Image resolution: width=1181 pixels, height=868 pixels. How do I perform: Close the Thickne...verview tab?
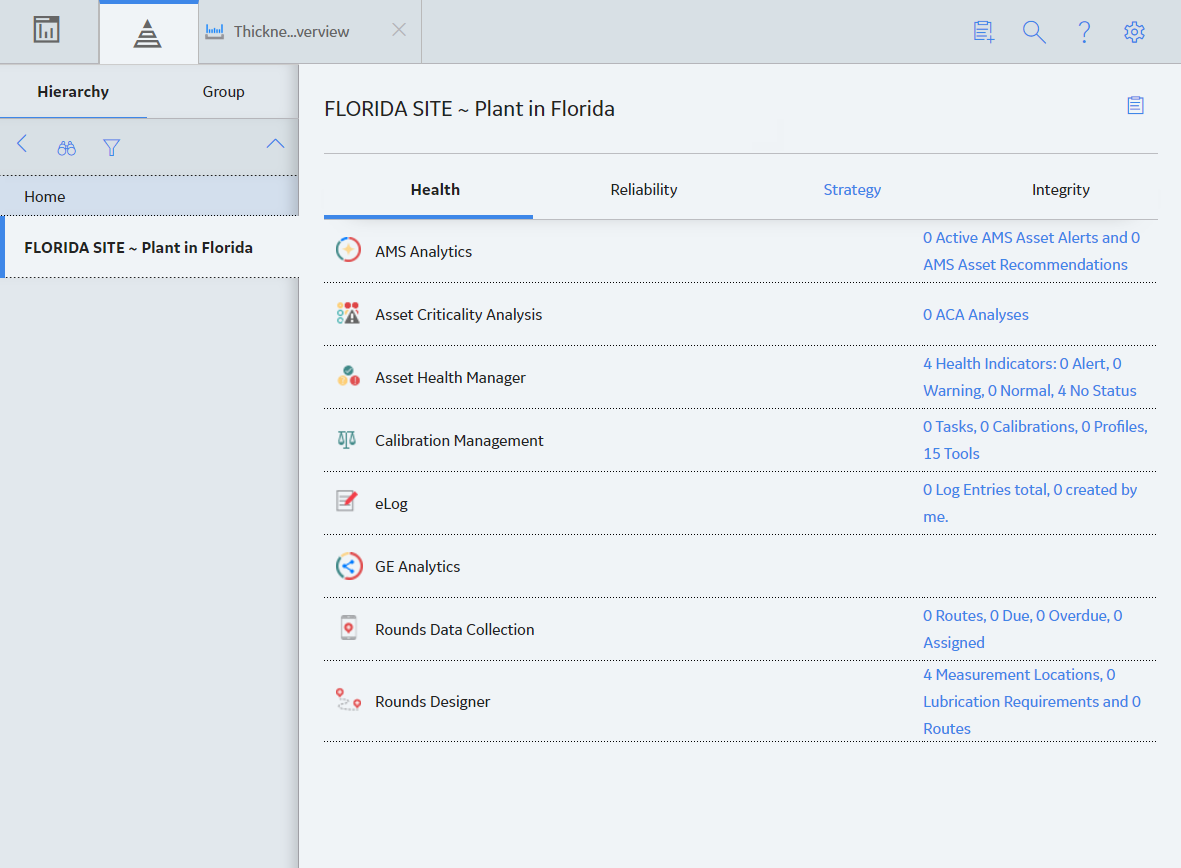pyautogui.click(x=399, y=30)
